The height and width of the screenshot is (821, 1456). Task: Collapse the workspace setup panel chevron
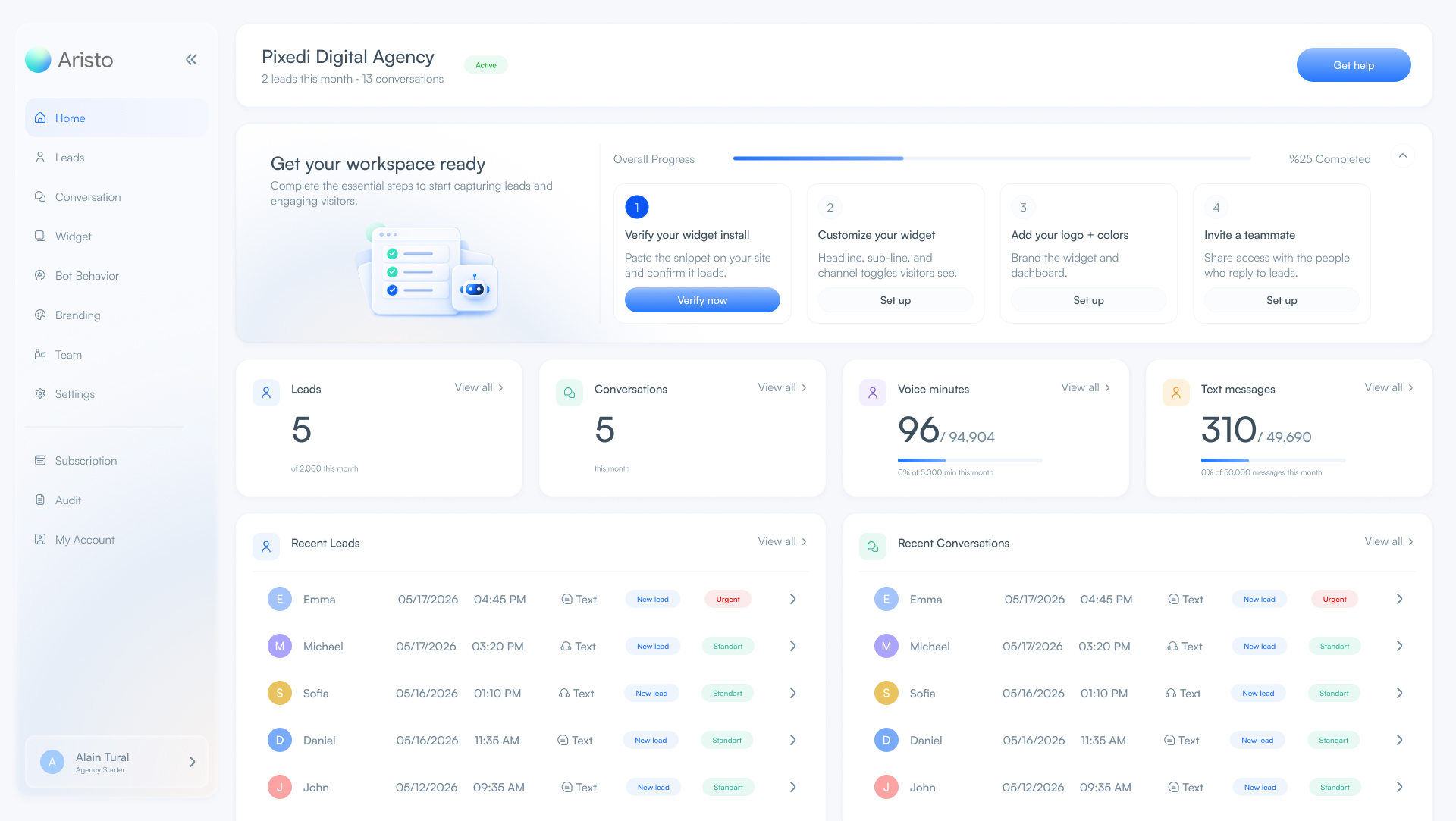(x=1403, y=156)
